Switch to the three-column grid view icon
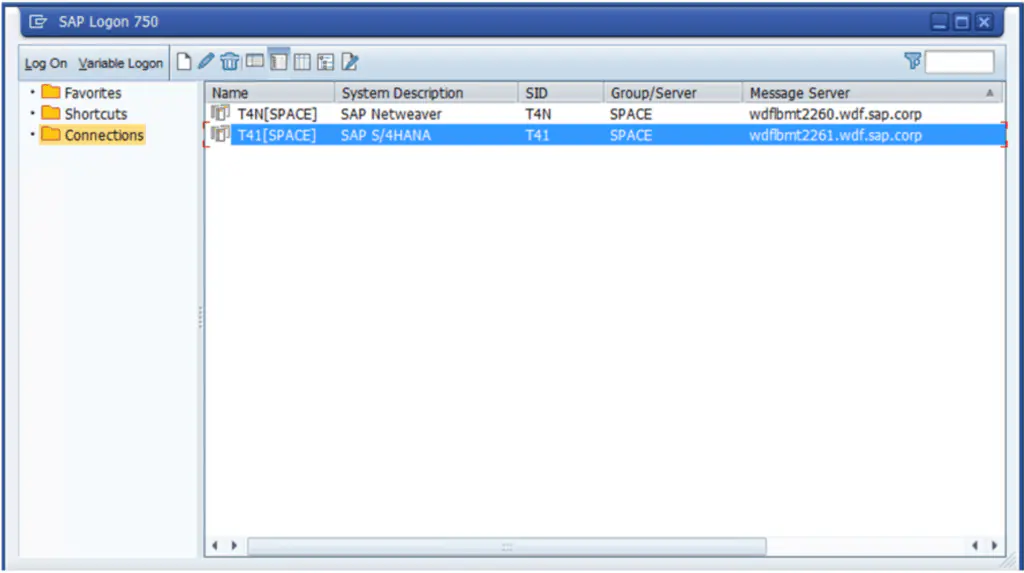Viewport: 1024px width, 573px height. point(302,62)
